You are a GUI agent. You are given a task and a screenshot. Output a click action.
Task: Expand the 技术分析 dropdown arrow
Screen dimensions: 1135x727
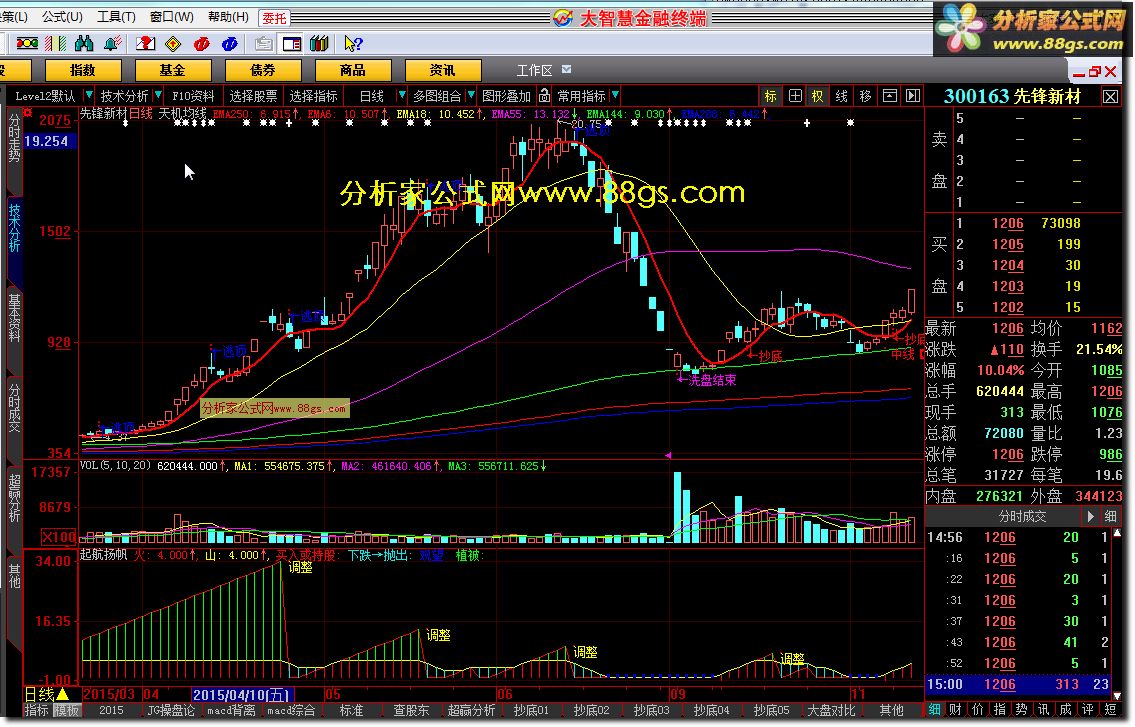[158, 96]
